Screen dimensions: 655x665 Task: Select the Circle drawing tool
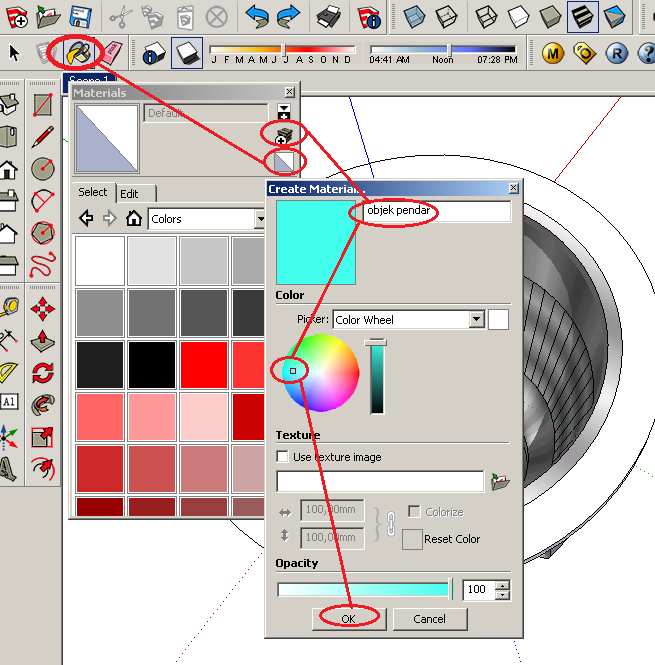pyautogui.click(x=43, y=168)
